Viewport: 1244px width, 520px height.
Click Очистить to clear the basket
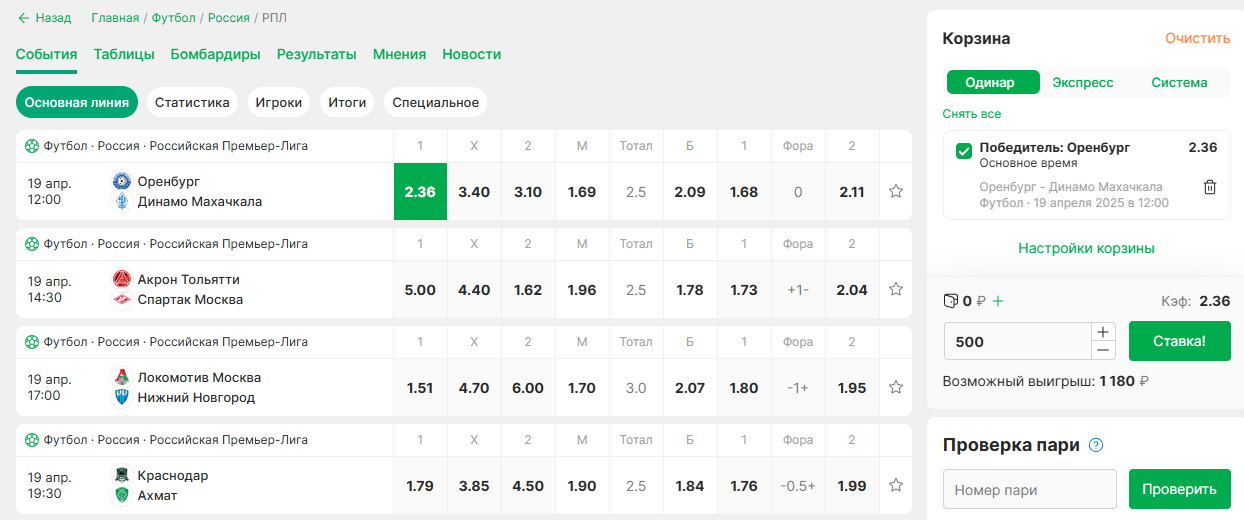click(x=1197, y=38)
